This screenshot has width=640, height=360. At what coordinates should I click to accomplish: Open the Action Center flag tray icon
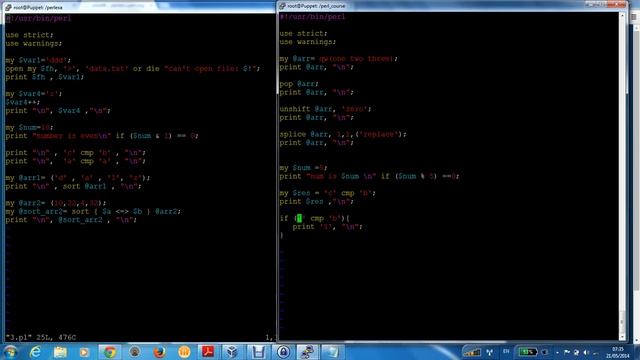pyautogui.click(x=567, y=352)
